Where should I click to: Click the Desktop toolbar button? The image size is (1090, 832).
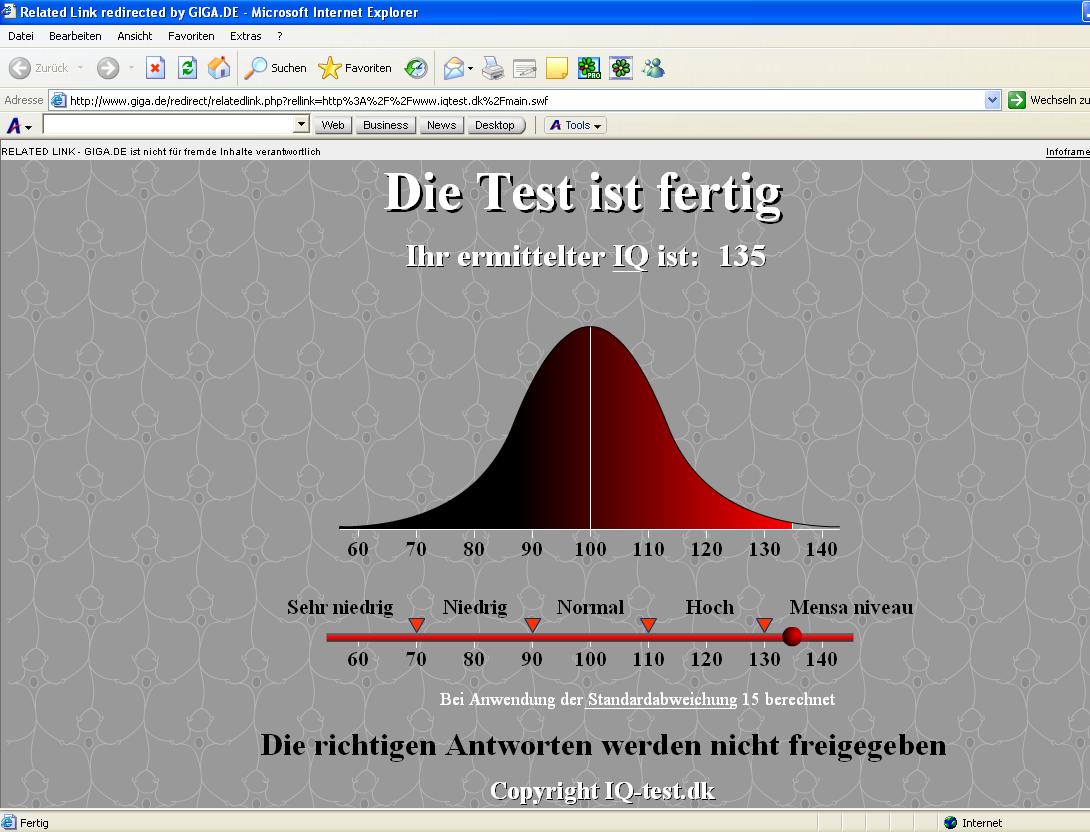coord(495,125)
